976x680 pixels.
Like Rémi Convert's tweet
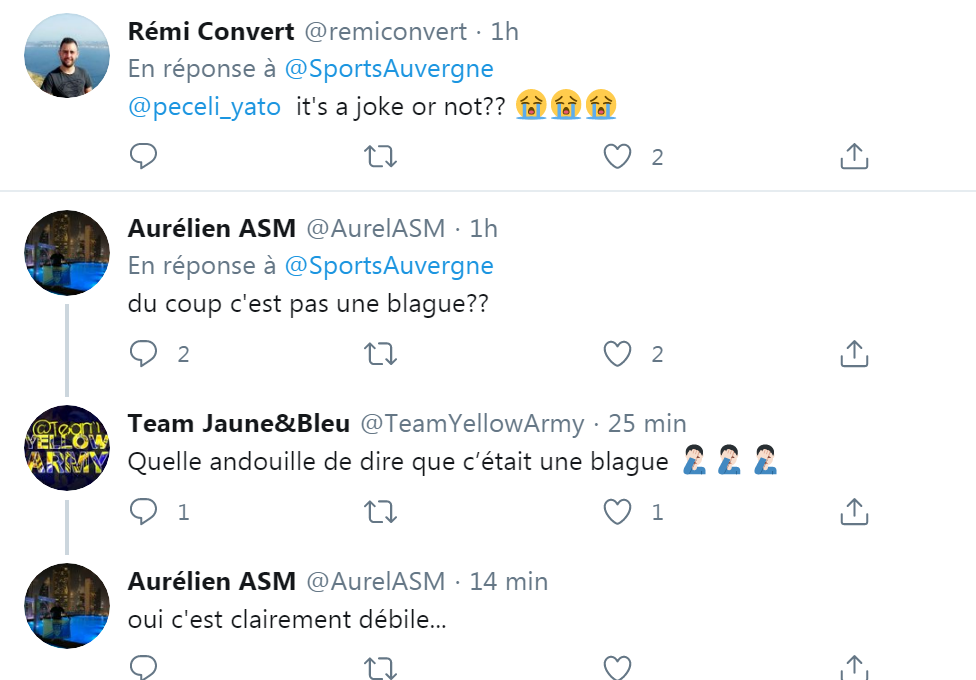618,156
